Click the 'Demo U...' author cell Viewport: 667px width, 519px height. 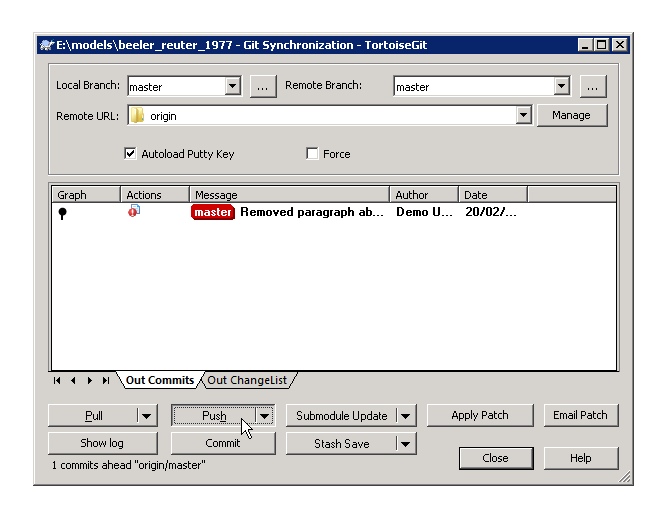click(424, 212)
